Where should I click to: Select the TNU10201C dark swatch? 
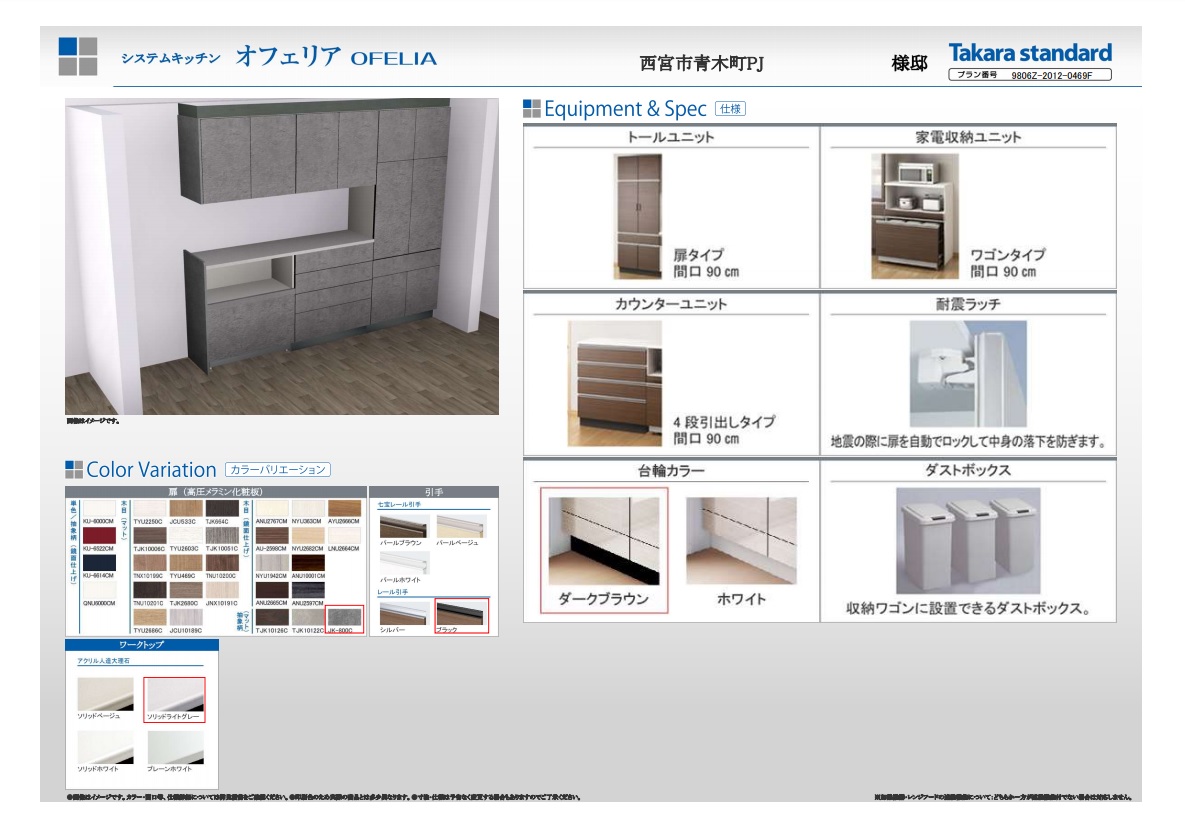click(x=150, y=590)
